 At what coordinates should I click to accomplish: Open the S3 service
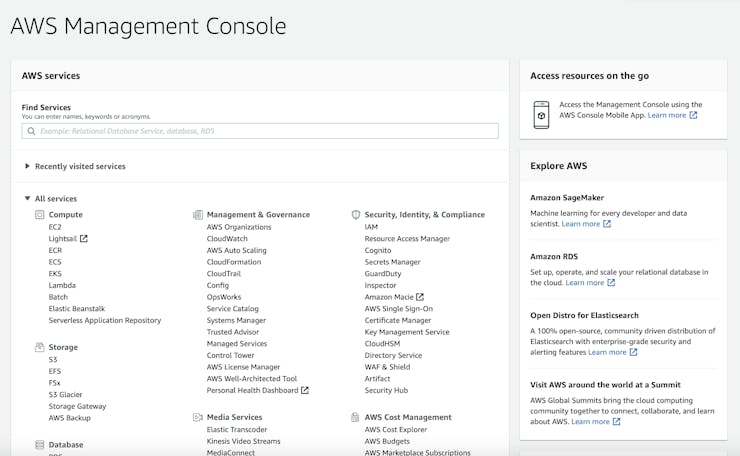tap(52, 360)
